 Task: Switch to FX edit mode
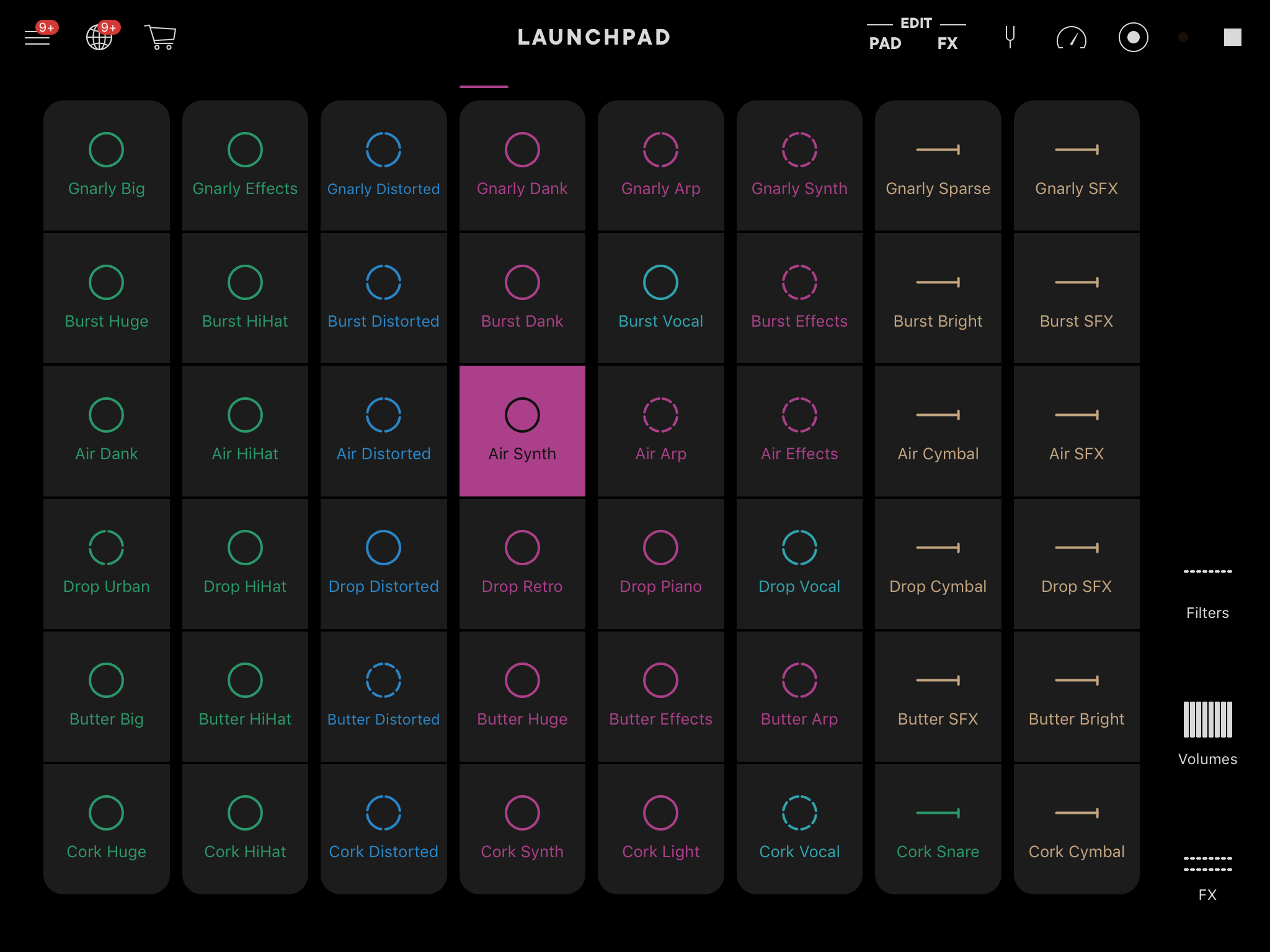pos(947,43)
